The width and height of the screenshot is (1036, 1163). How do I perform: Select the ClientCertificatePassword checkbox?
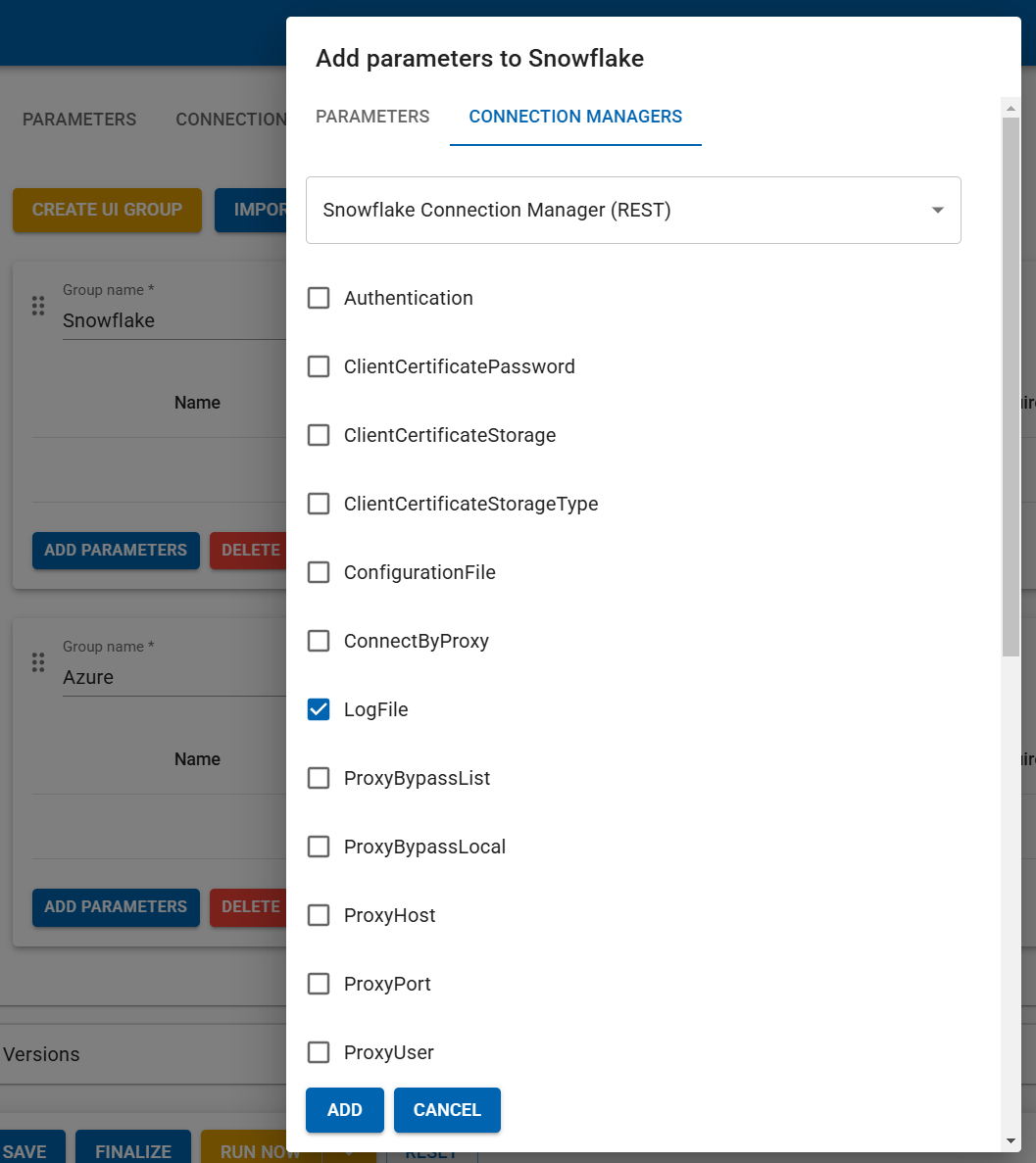click(x=319, y=366)
